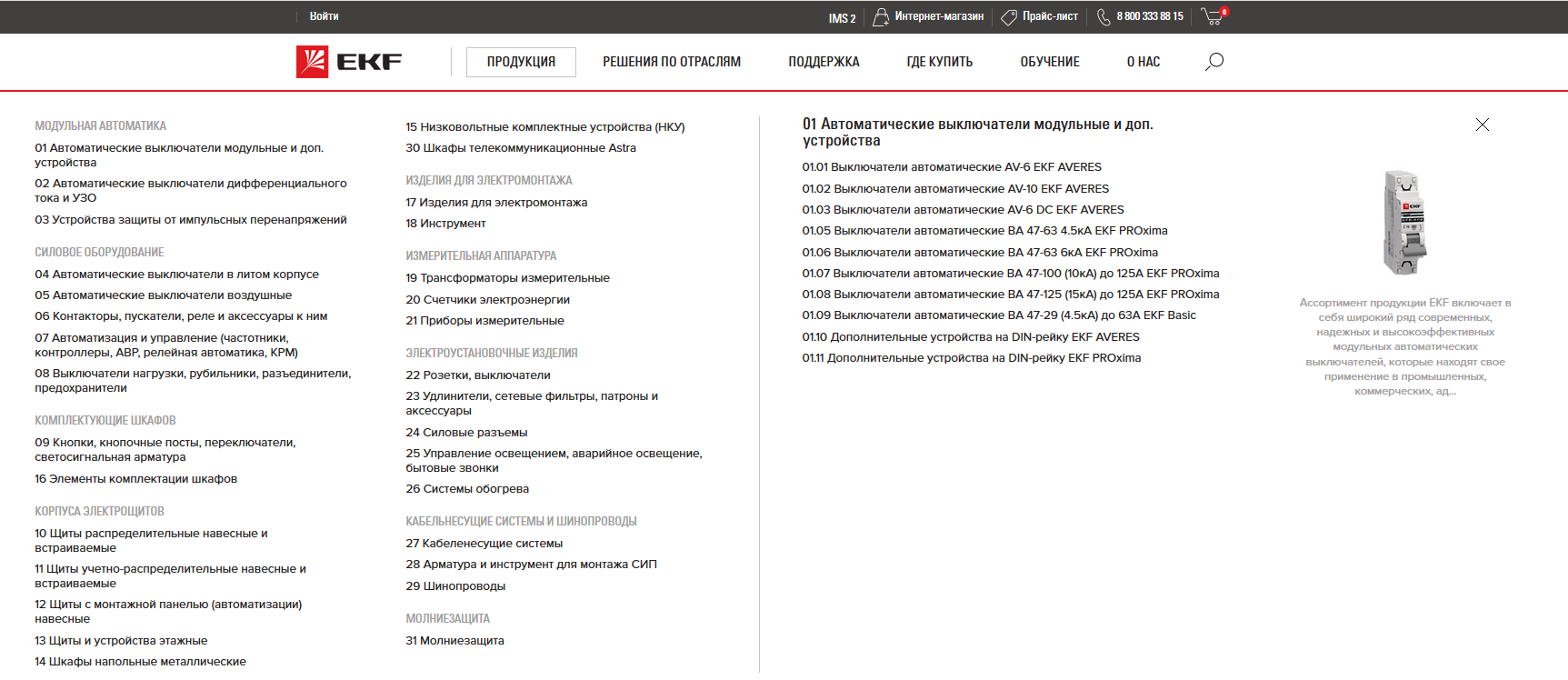
Task: Open 01.07 ВА 47-100 (10кА) PROxima
Action: click(1011, 274)
